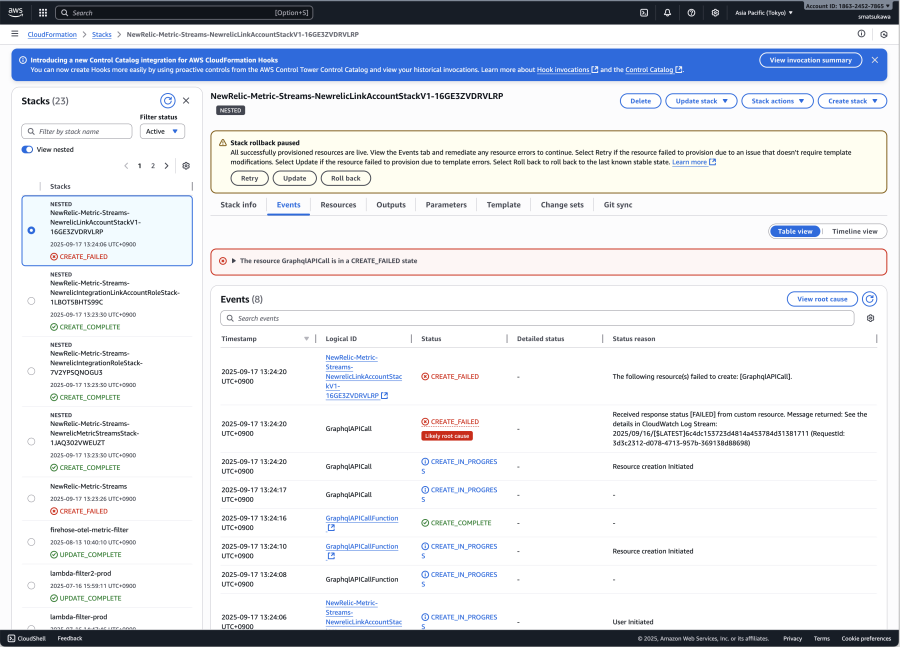Refresh the Stacks list
This screenshot has height=647, width=900.
pos(168,100)
